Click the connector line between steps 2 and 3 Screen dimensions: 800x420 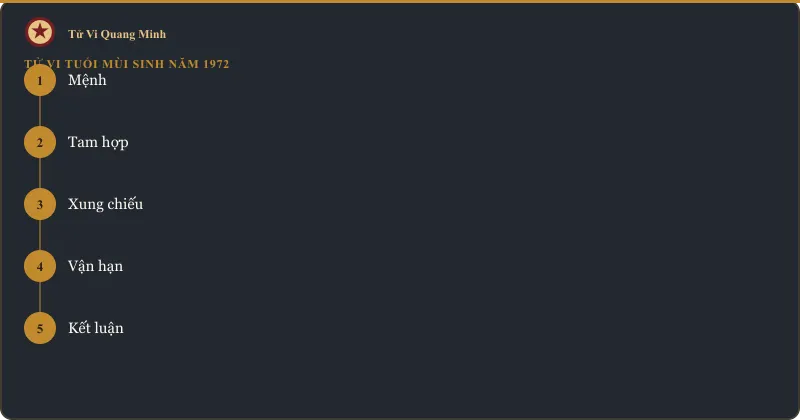[x=40, y=173]
